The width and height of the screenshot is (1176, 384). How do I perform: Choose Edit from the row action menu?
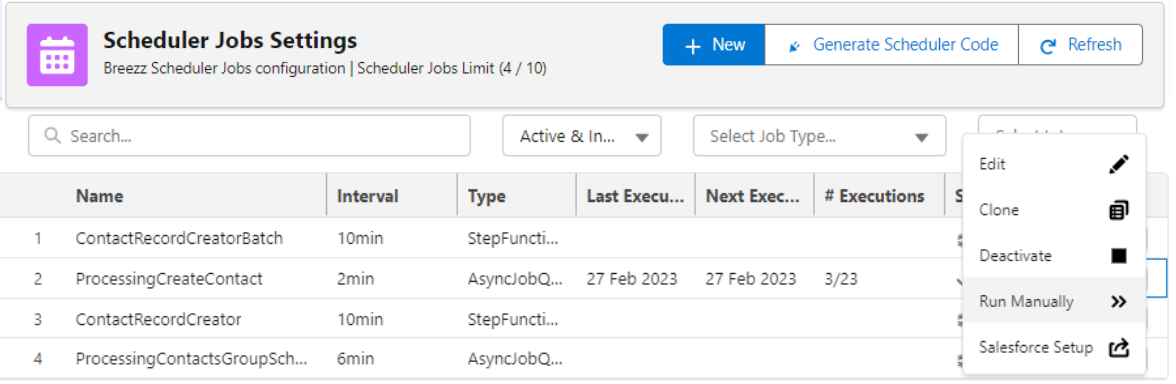1054,164
